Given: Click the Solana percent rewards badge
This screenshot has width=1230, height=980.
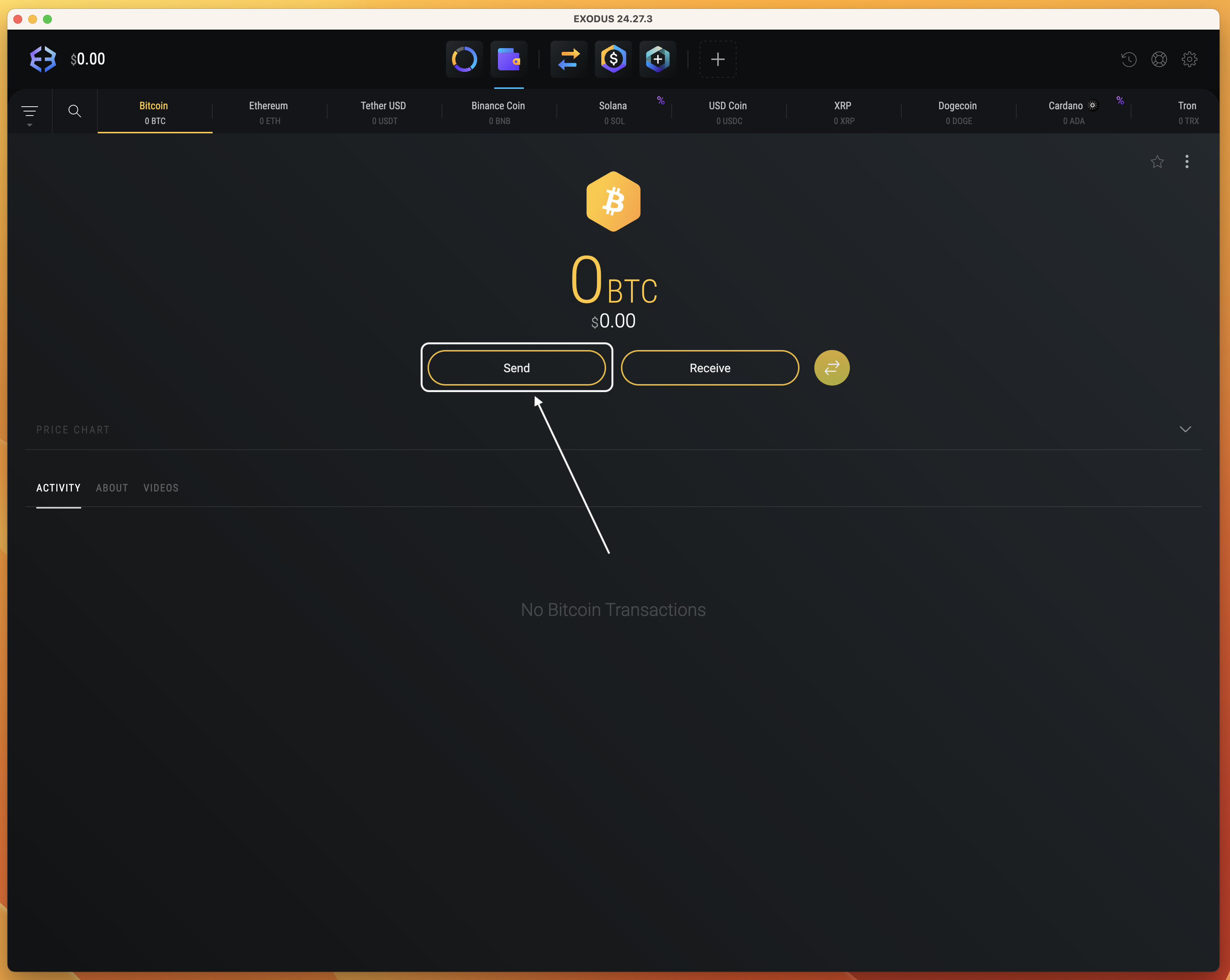Looking at the screenshot, I should point(661,100).
